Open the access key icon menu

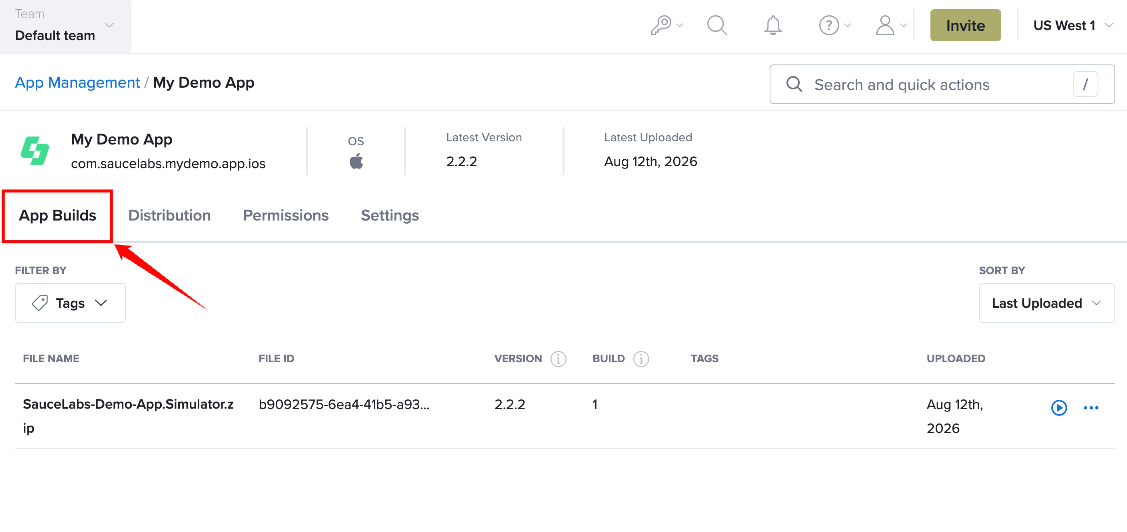tap(666, 26)
